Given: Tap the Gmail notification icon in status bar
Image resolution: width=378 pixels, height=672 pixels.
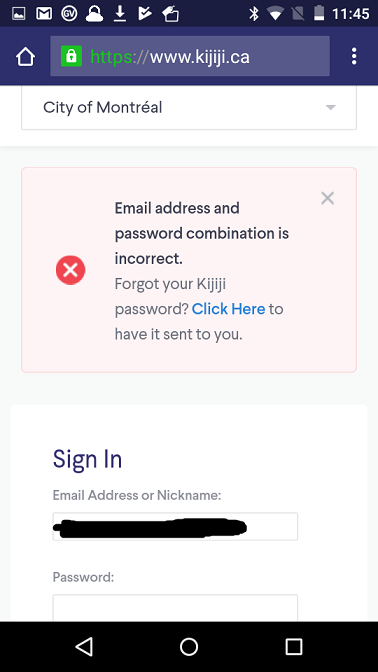Looking at the screenshot, I should coord(44,14).
